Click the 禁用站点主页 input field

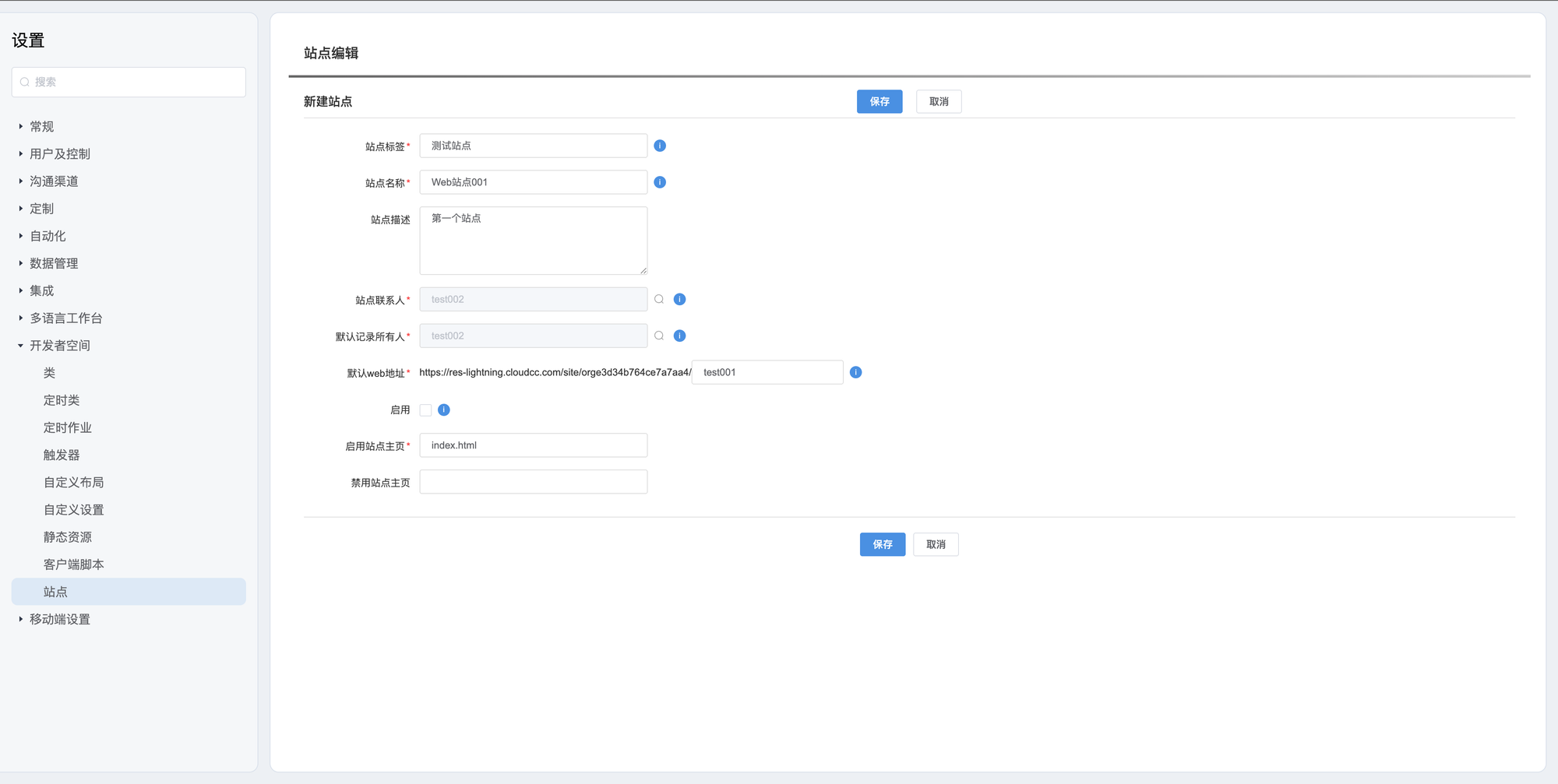click(x=533, y=482)
